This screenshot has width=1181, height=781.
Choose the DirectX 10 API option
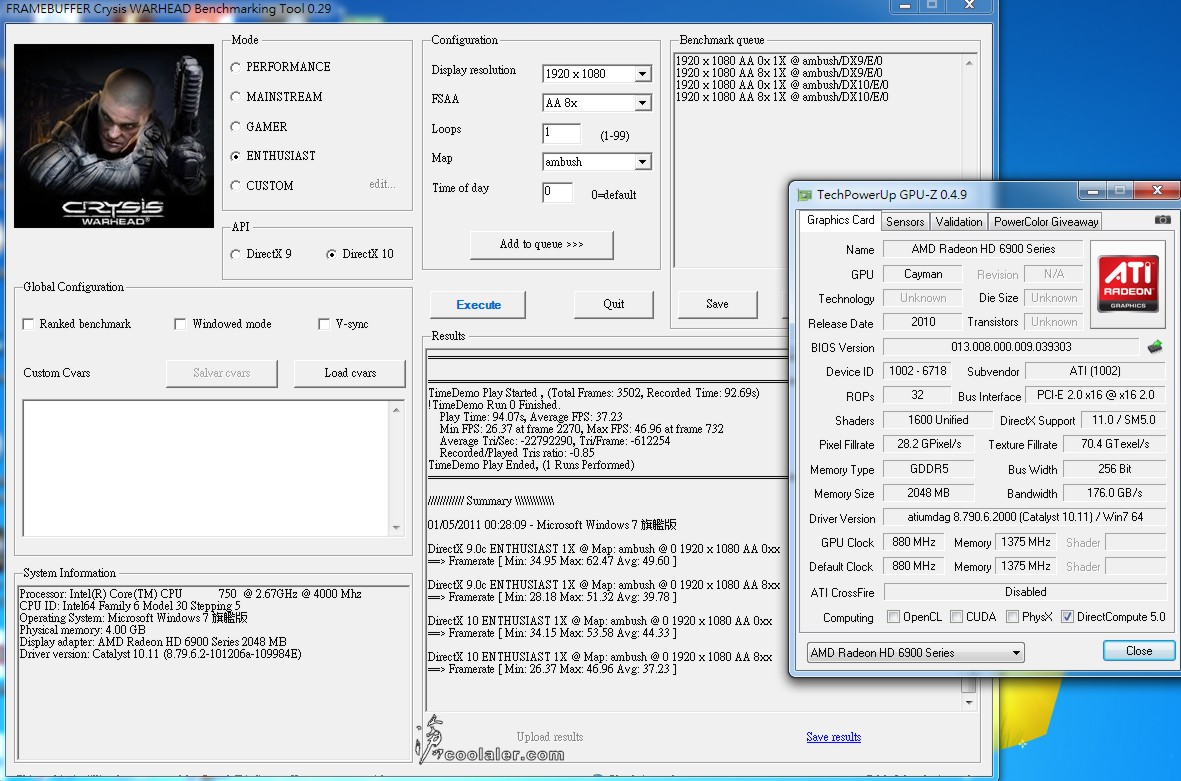(331, 255)
